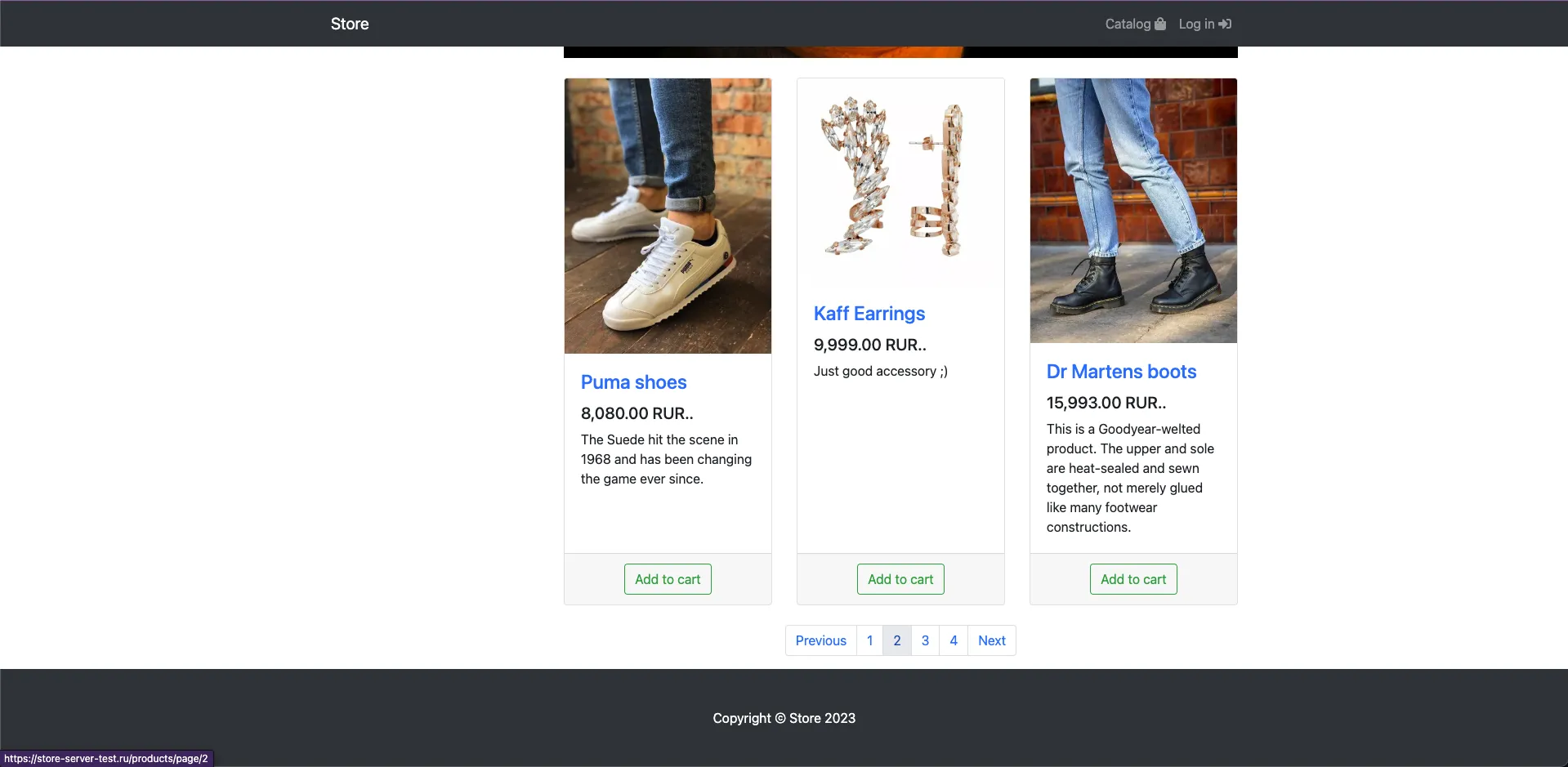
Task: Open the Store brand link
Action: pos(350,24)
